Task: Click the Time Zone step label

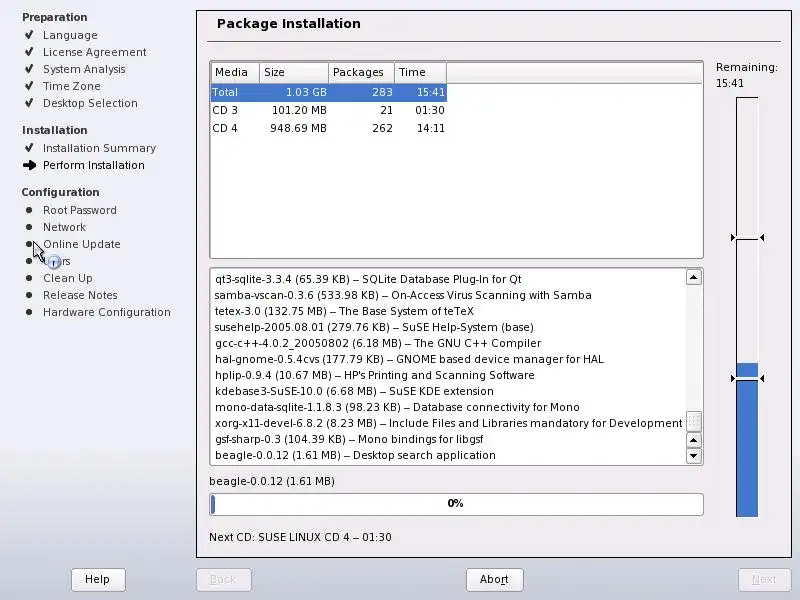Action: coord(71,86)
